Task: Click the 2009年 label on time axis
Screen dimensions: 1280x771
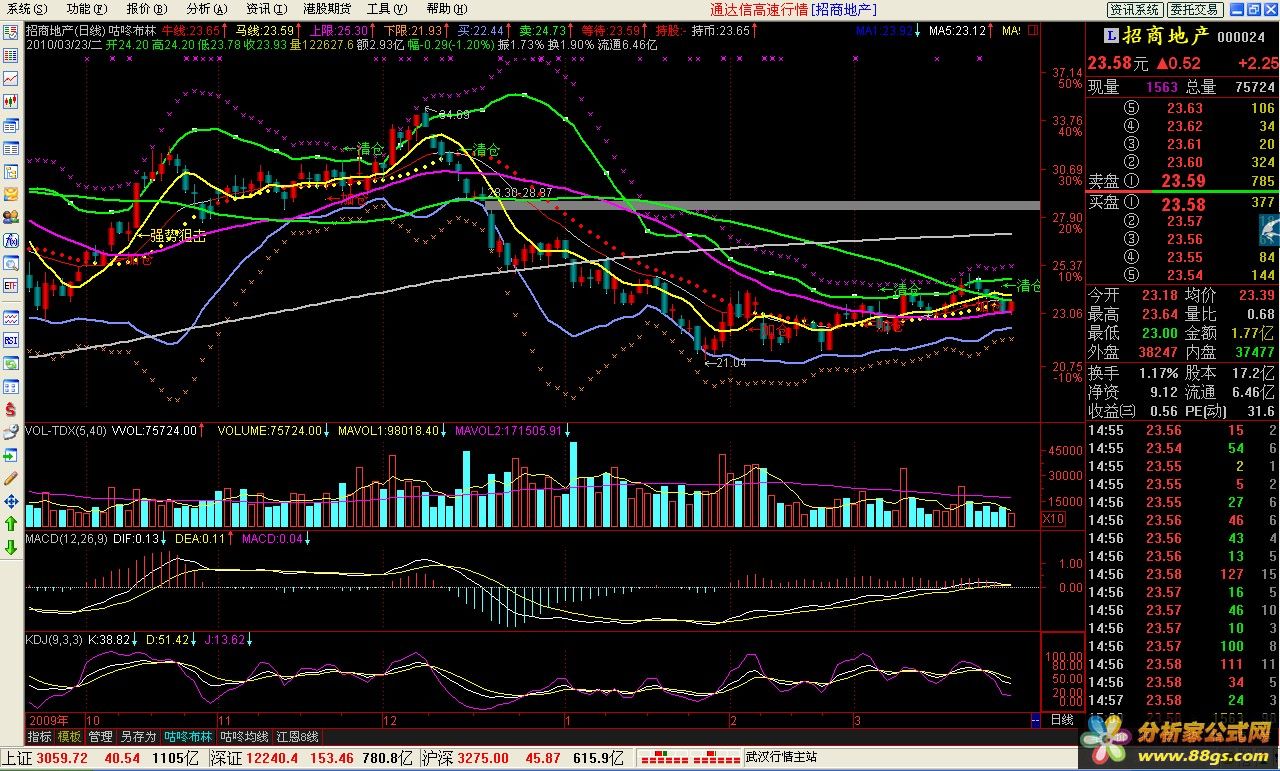Action: click(x=48, y=719)
